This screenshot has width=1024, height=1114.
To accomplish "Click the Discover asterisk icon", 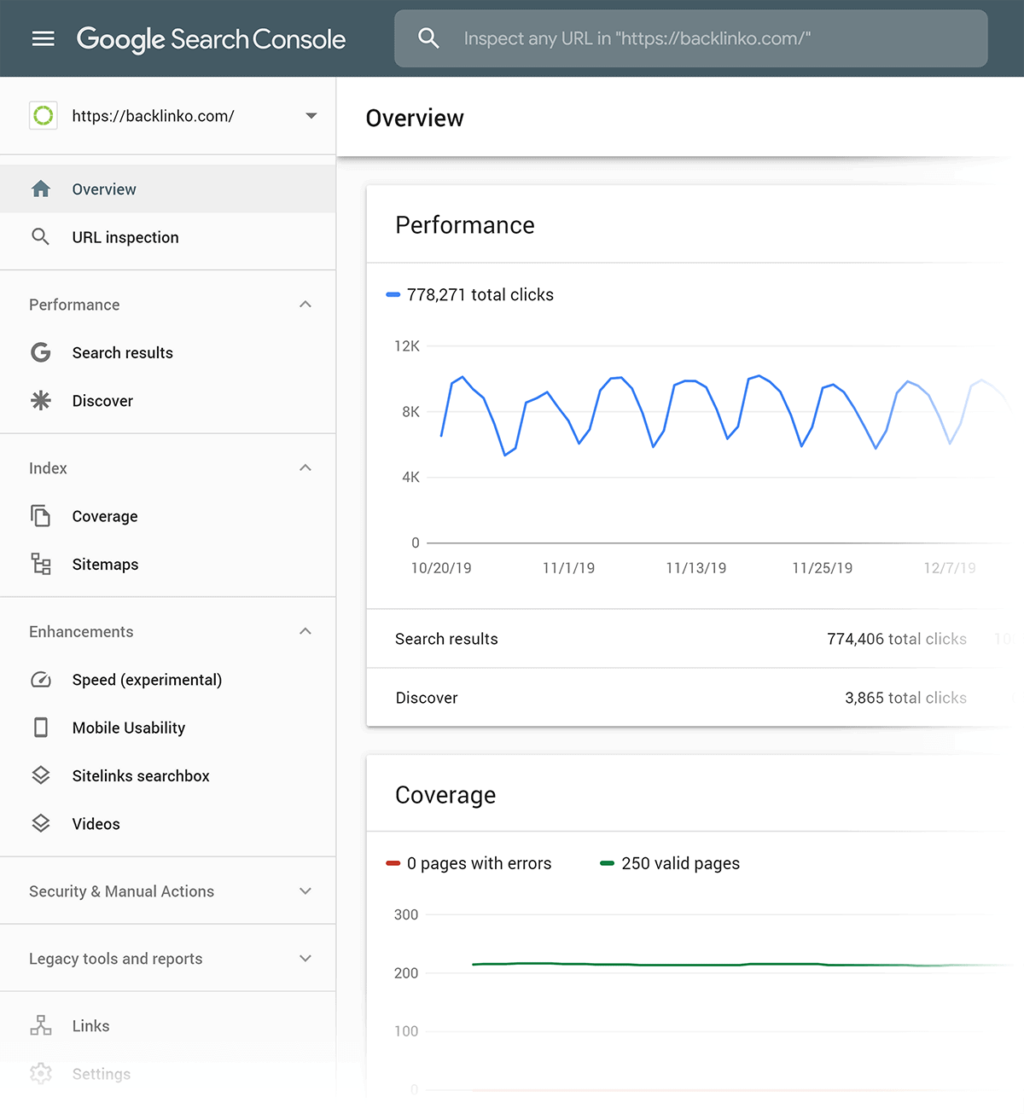I will click(x=41, y=401).
